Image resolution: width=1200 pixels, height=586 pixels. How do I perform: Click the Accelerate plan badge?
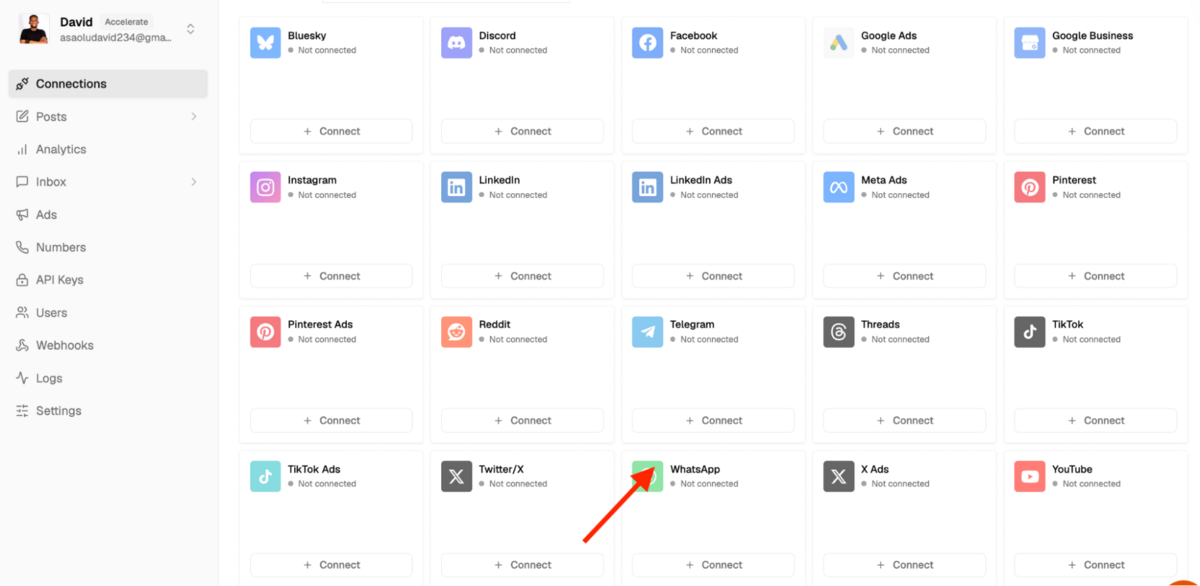pos(126,22)
